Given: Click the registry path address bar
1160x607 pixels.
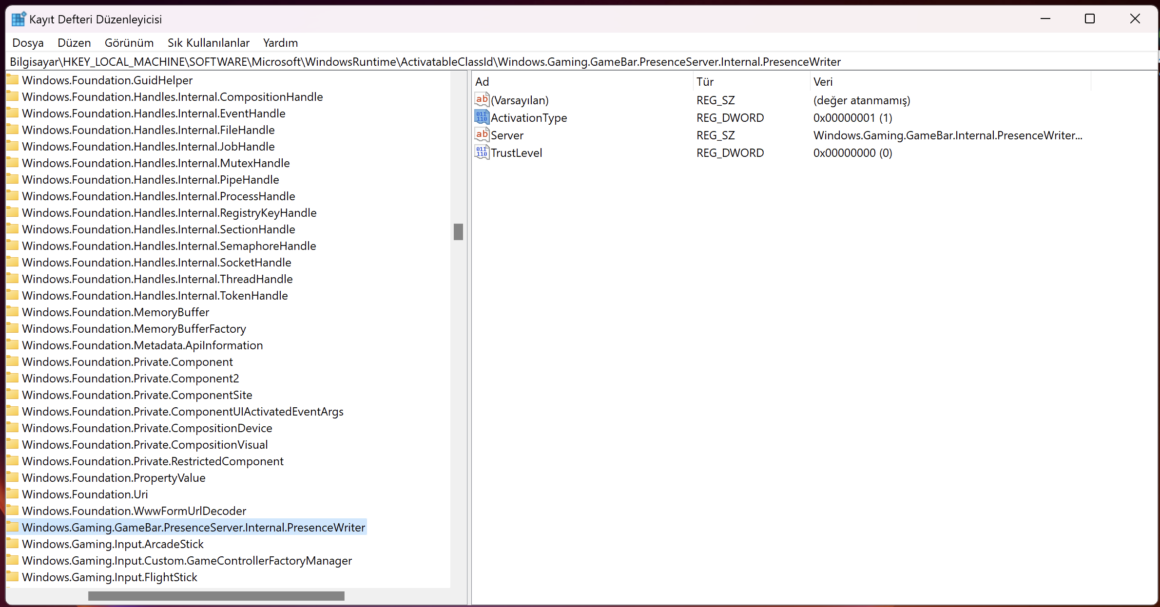Looking at the screenshot, I should [580, 62].
